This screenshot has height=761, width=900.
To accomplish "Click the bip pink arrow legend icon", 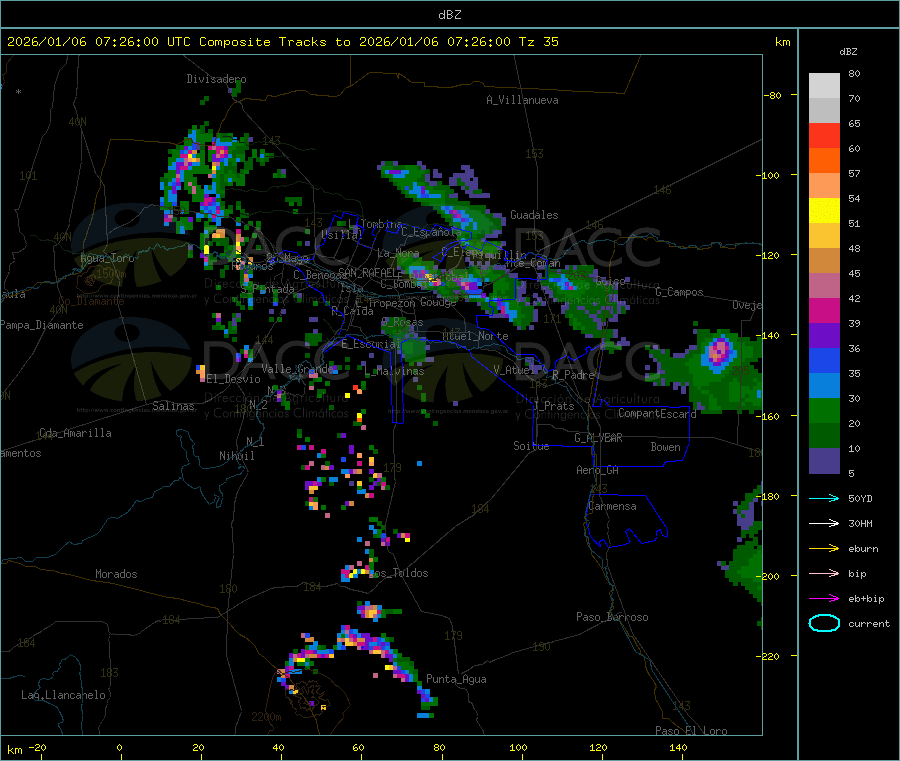I will [824, 573].
